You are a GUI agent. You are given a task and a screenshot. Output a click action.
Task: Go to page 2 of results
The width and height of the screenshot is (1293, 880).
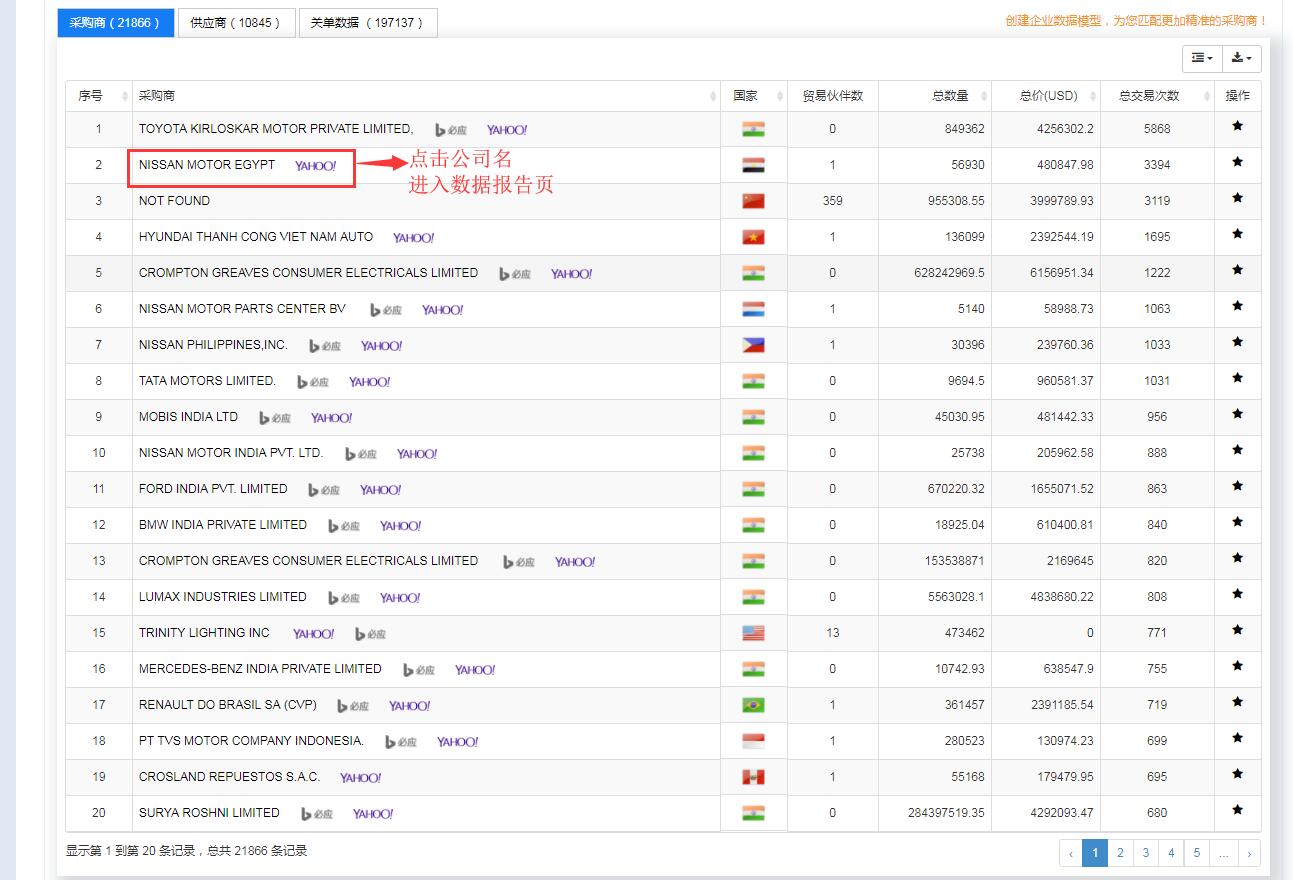pos(1120,853)
